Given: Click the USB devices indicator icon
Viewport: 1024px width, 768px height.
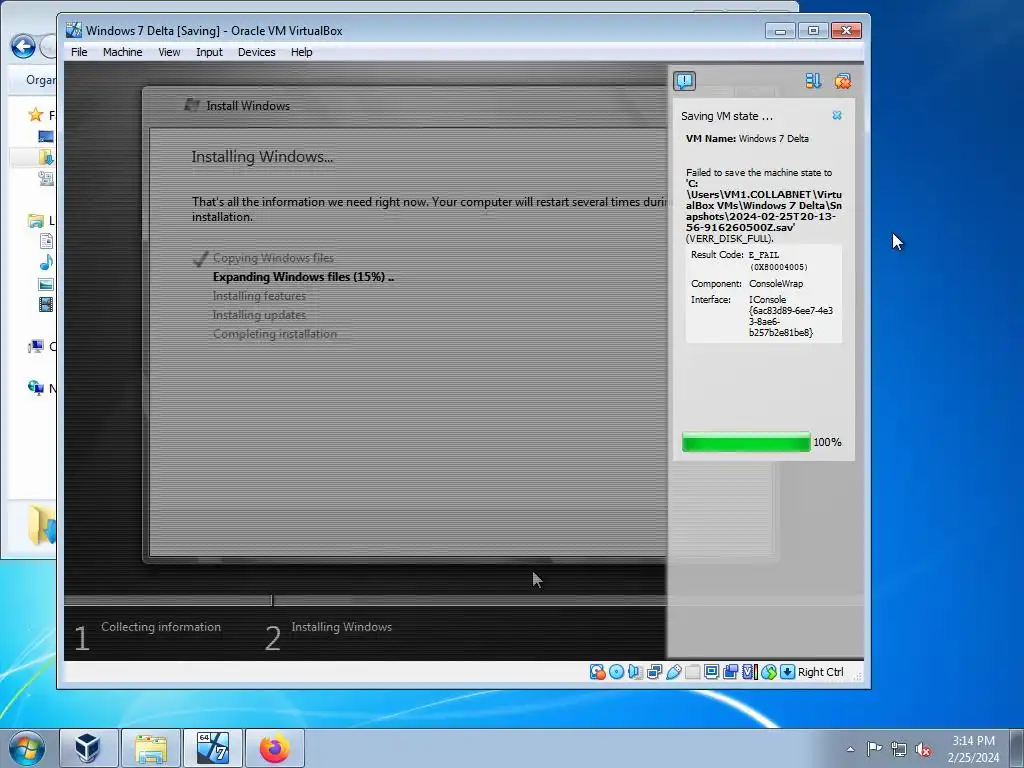Looking at the screenshot, I should pyautogui.click(x=673, y=672).
